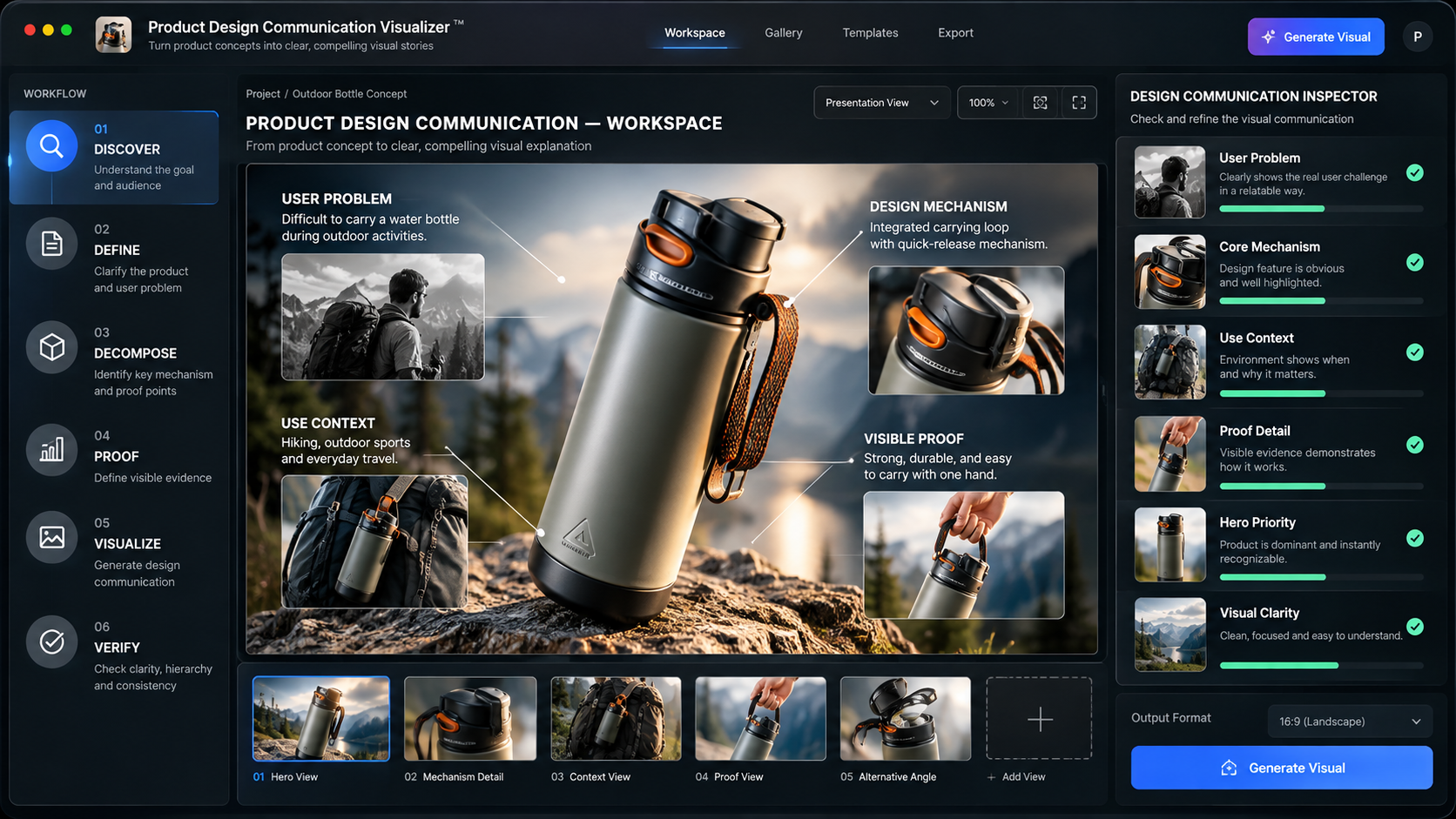1456x819 pixels.
Task: Click the app logo icon in header
Action: [113, 35]
